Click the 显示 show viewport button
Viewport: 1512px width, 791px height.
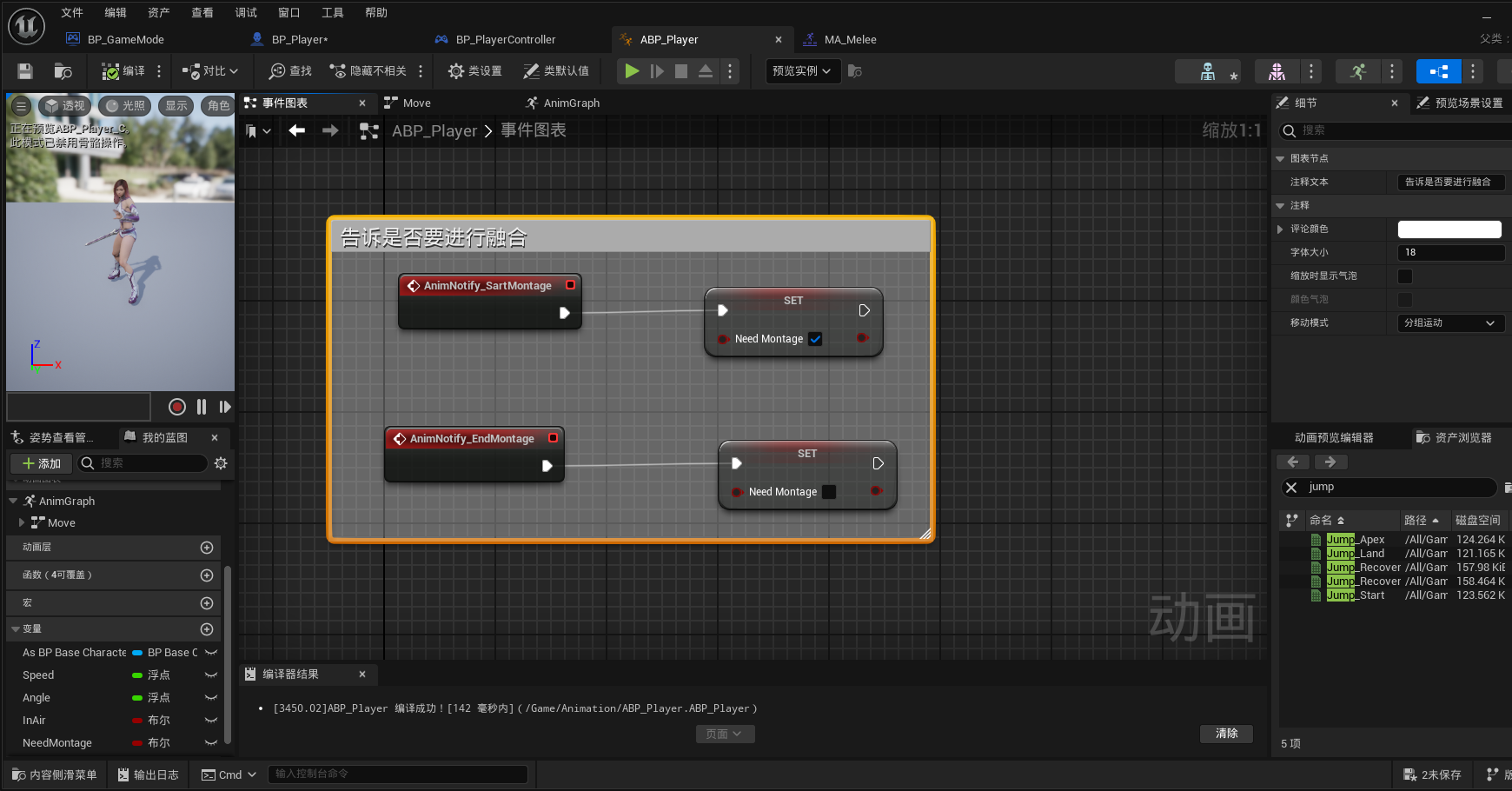click(x=176, y=106)
